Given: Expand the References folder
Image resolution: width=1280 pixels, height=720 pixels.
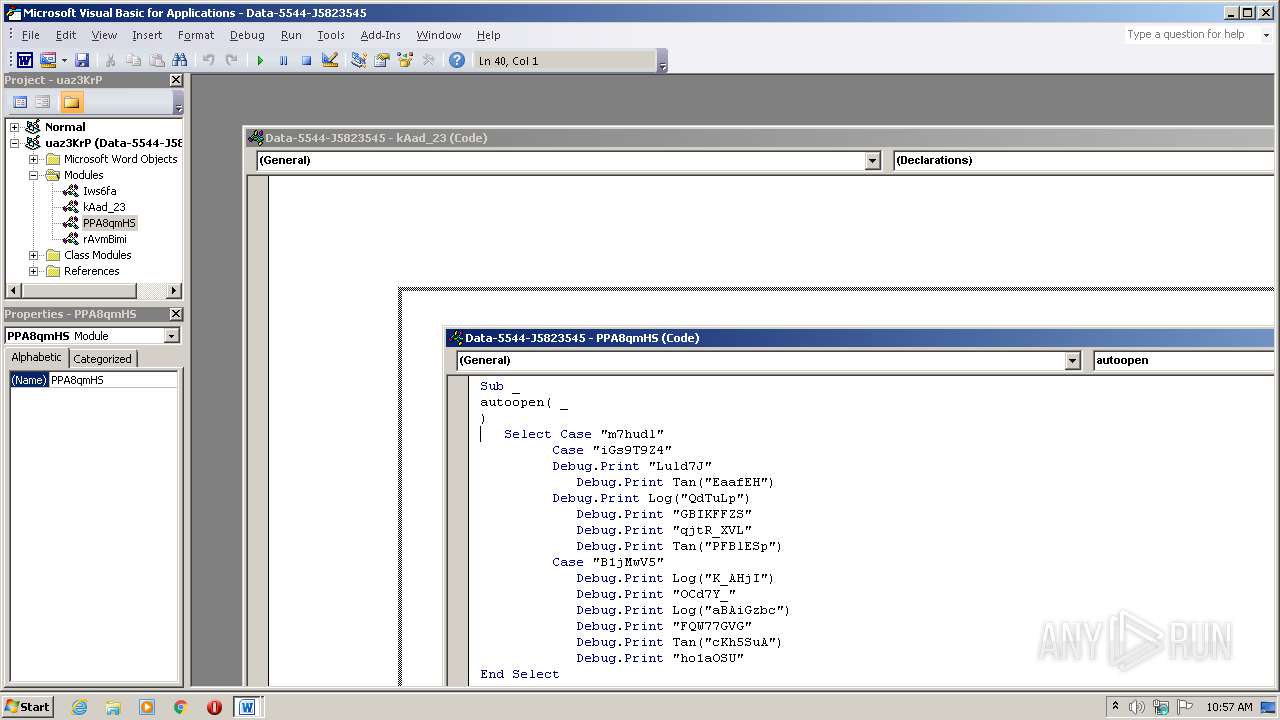Looking at the screenshot, I should pos(33,271).
